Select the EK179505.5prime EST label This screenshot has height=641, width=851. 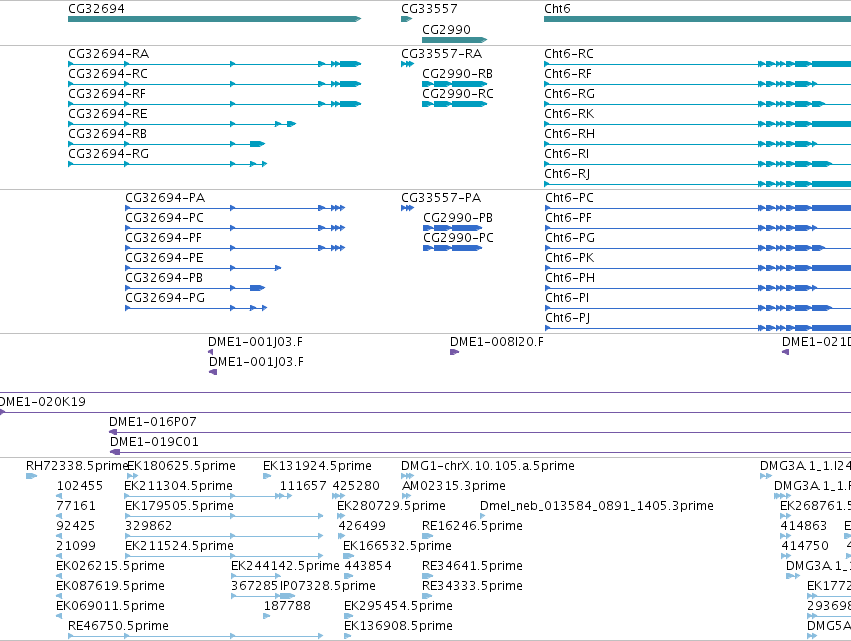pos(179,506)
